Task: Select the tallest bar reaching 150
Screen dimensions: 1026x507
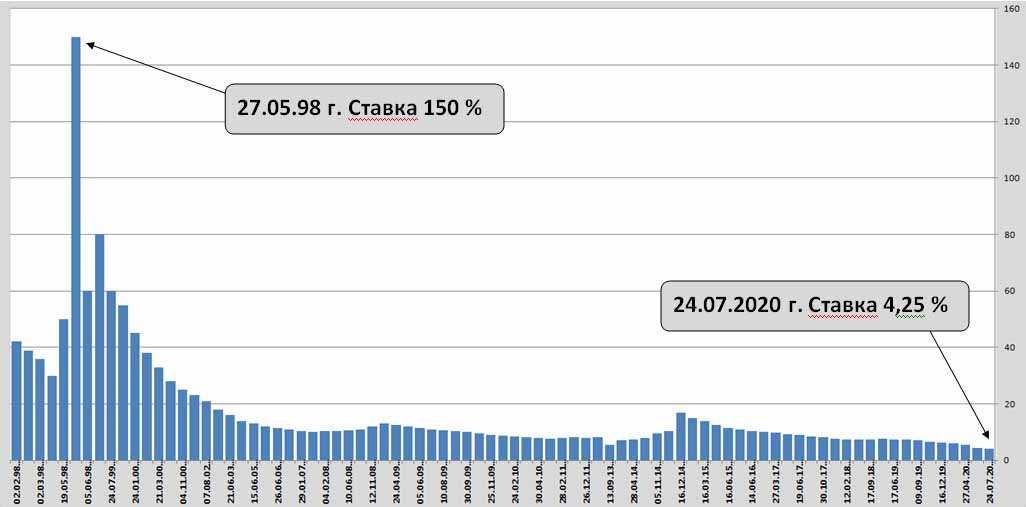Action: 76,248
